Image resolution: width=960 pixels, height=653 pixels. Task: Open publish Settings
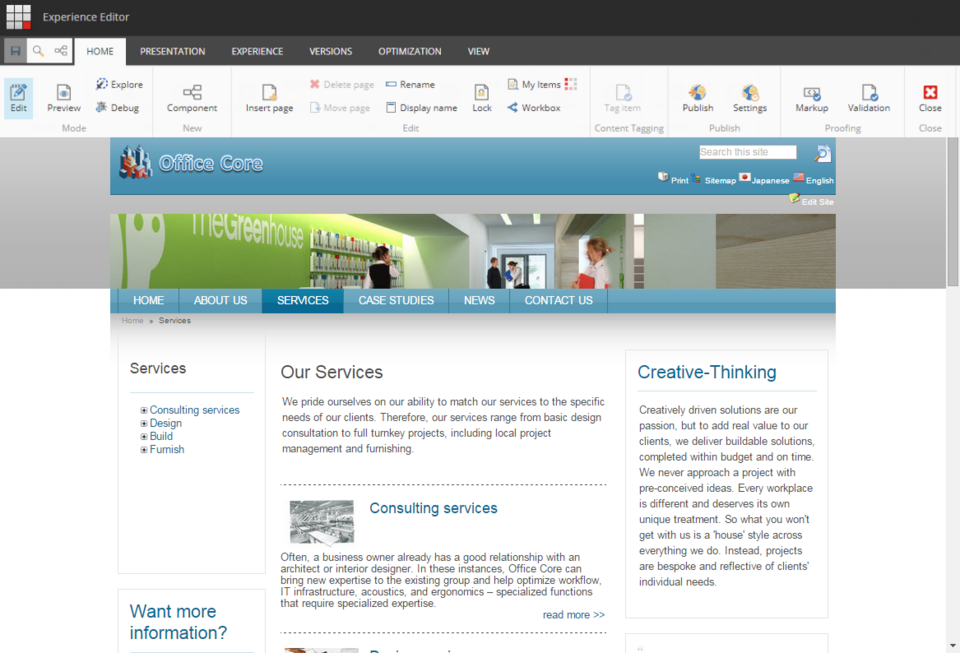749,98
